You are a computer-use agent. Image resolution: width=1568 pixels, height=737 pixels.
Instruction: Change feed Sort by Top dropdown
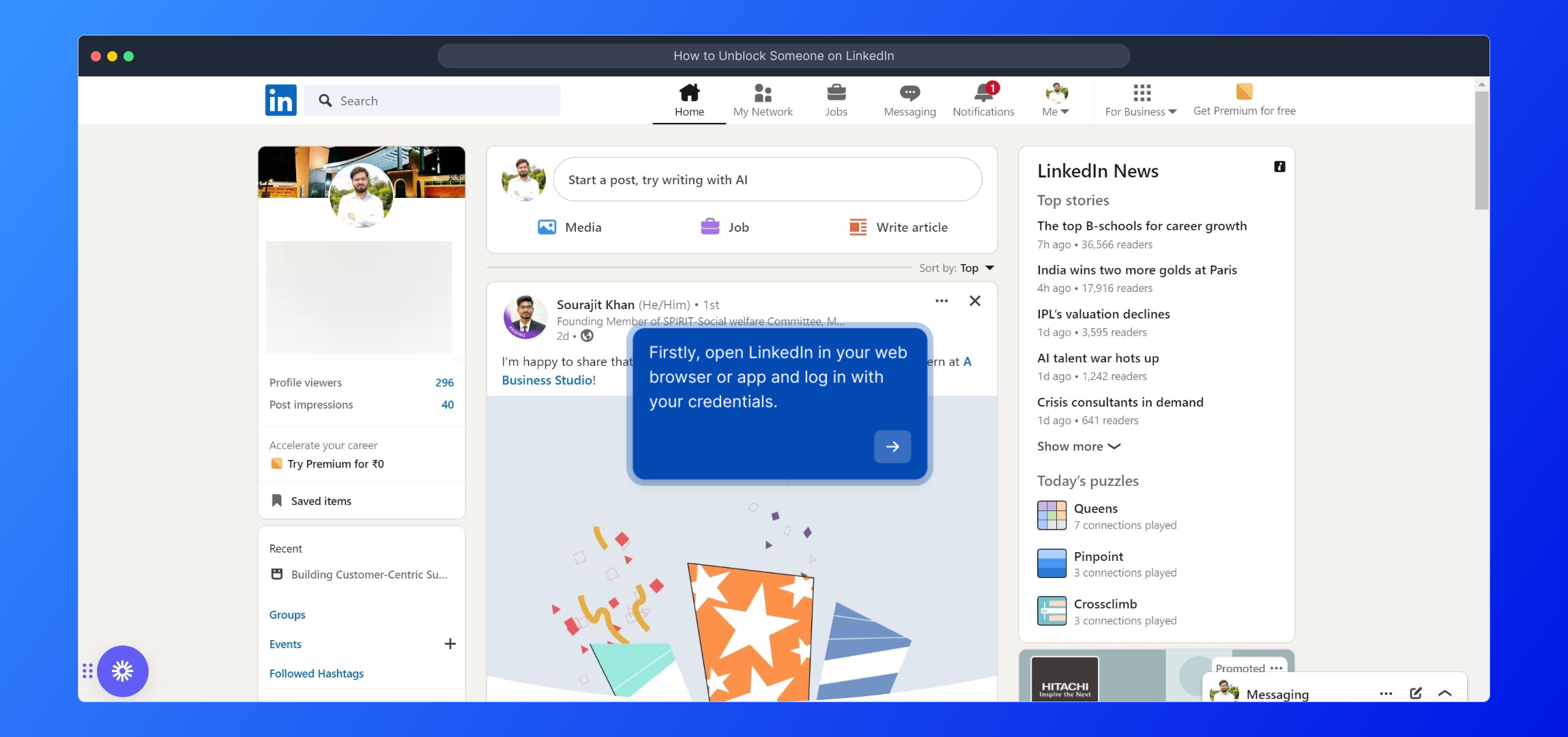(x=976, y=268)
